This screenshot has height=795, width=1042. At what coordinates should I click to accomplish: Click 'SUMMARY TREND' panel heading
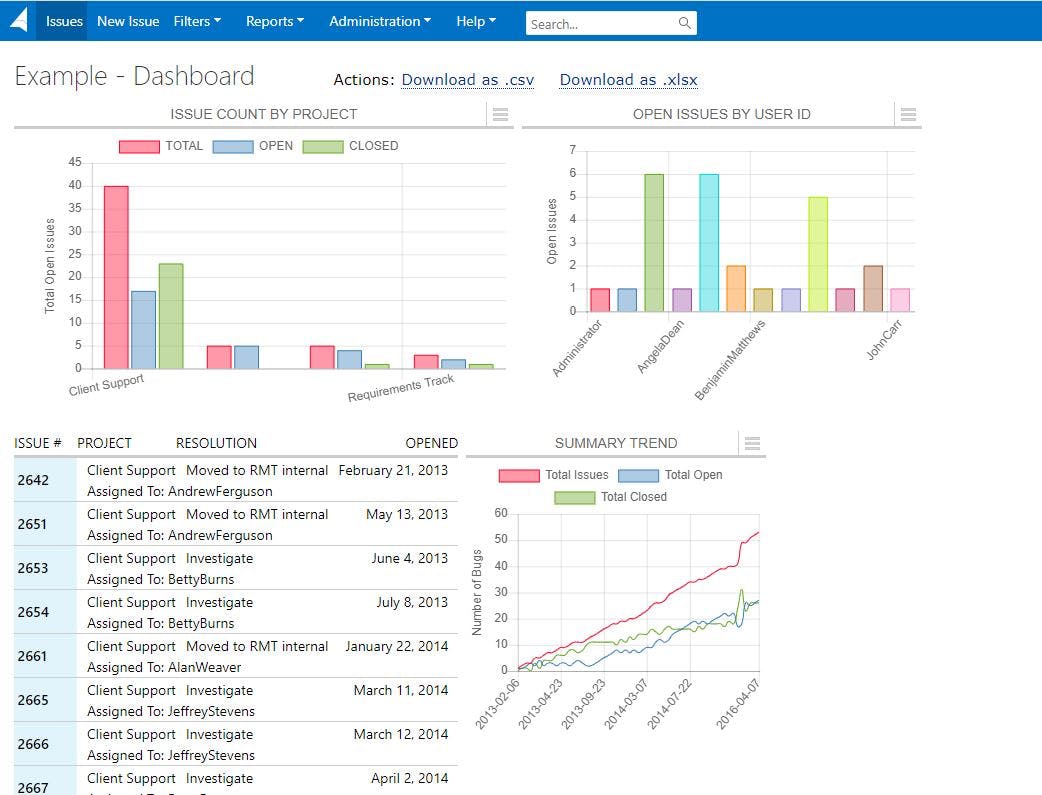[x=616, y=443]
